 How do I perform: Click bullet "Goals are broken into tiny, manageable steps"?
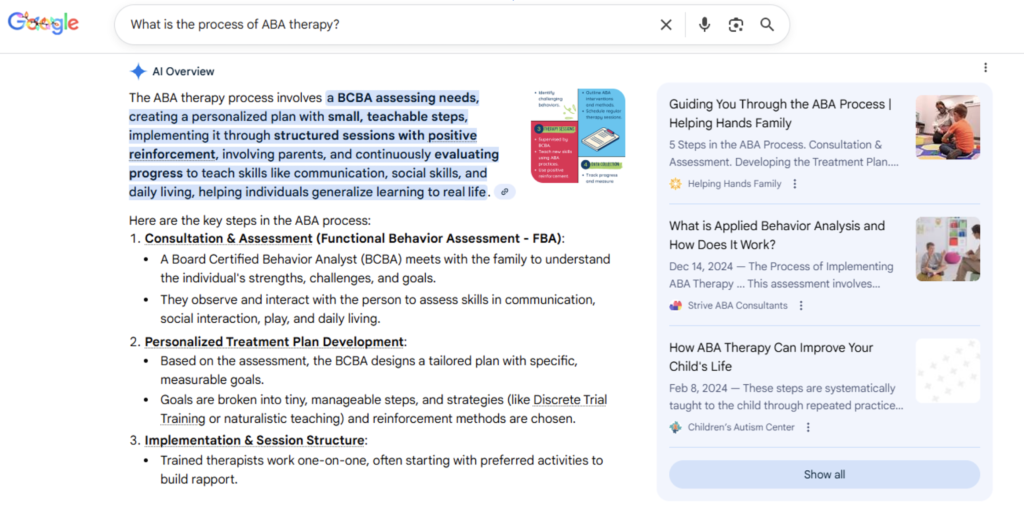pos(384,409)
